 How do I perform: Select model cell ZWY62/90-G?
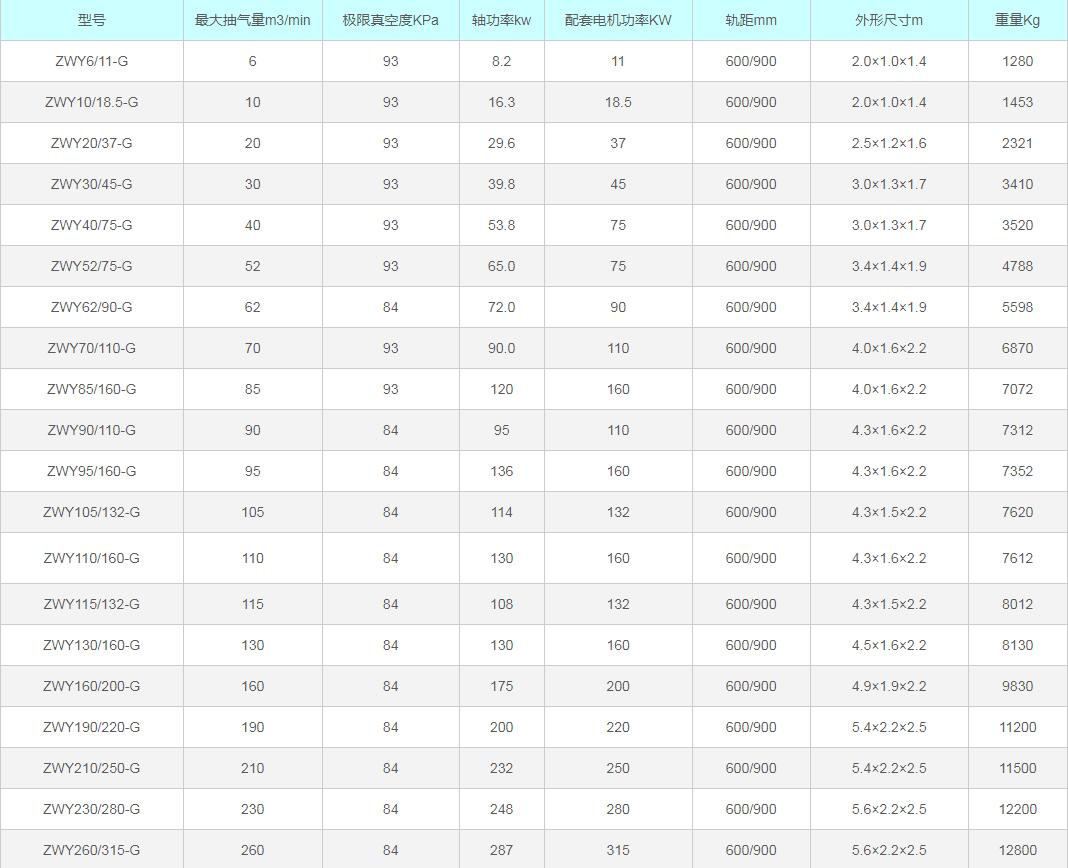tap(91, 307)
